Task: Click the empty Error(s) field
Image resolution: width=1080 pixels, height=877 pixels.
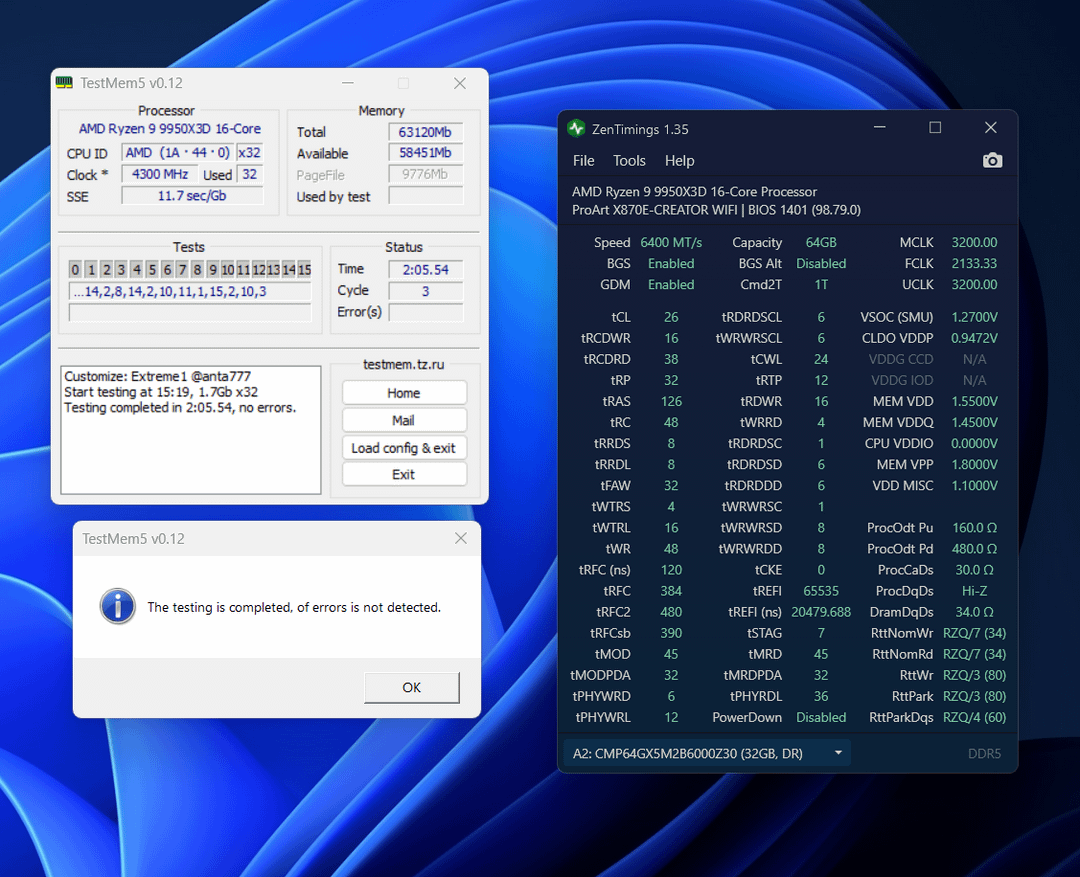Action: (x=426, y=312)
